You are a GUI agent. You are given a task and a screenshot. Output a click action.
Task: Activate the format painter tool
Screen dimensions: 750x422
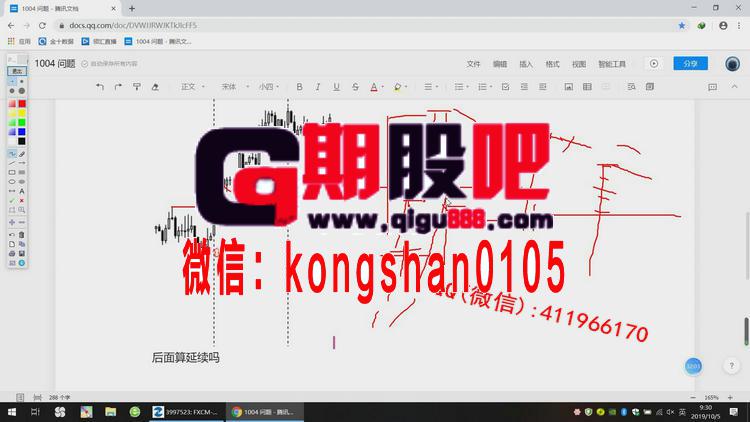pos(137,87)
